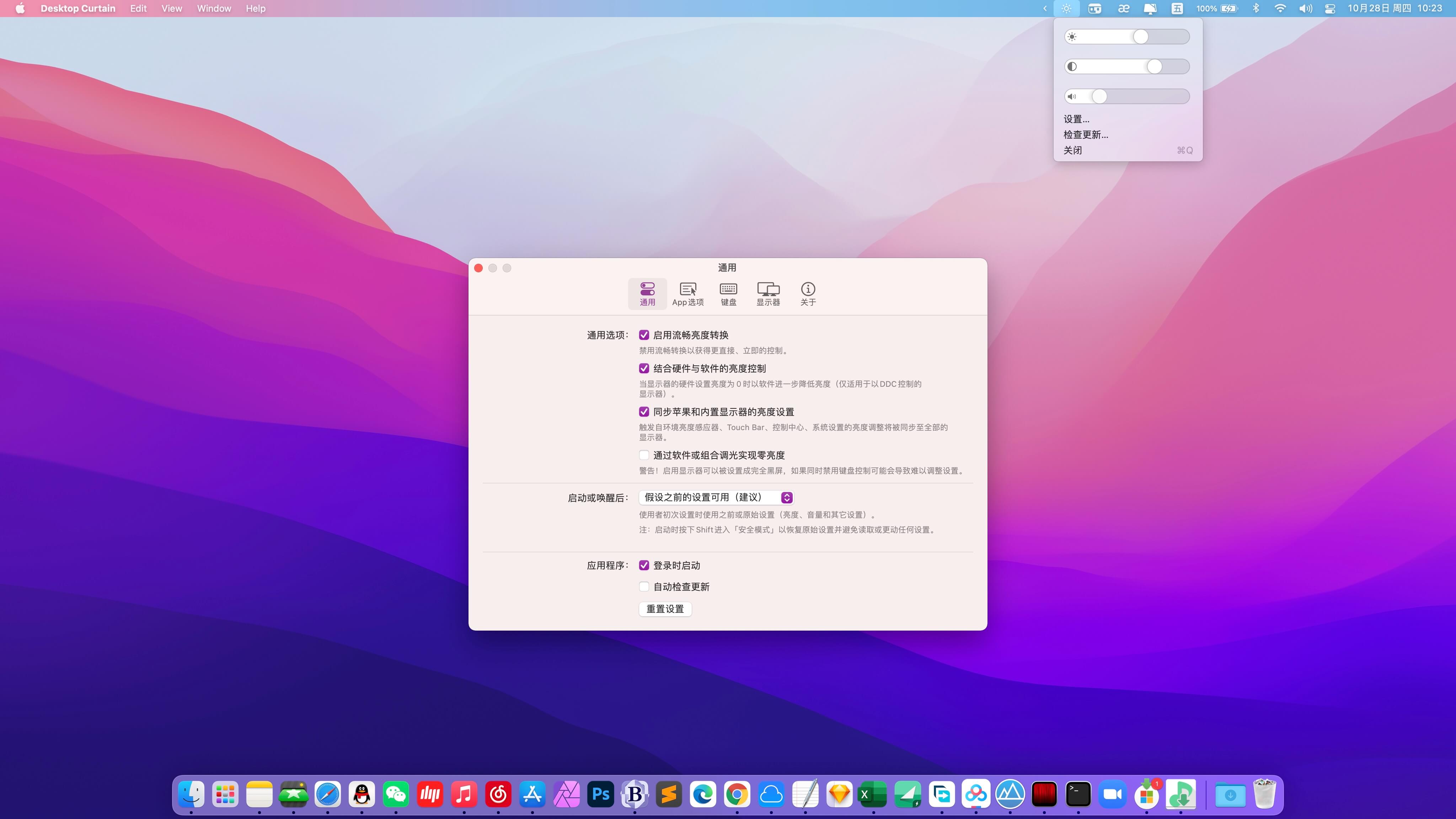Select the 通用 toggles icon
The height and width of the screenshot is (819, 1456).
click(x=647, y=293)
